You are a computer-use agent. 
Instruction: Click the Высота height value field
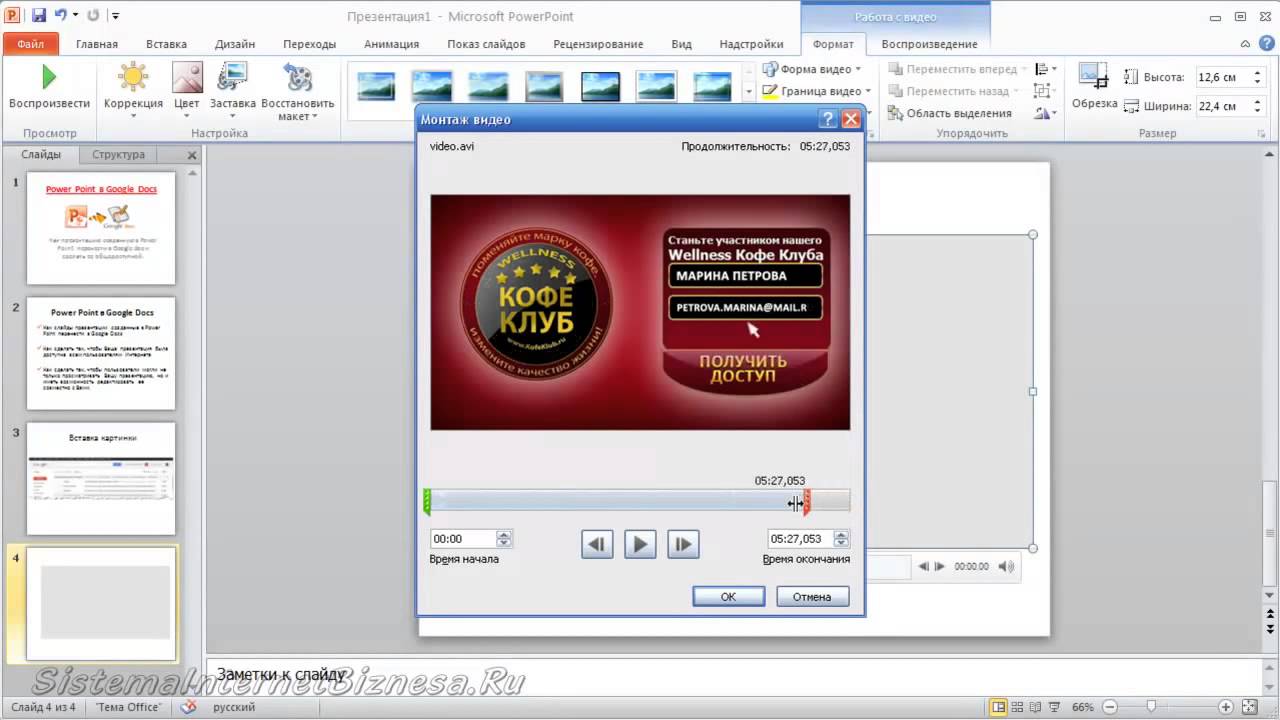[x=1224, y=77]
